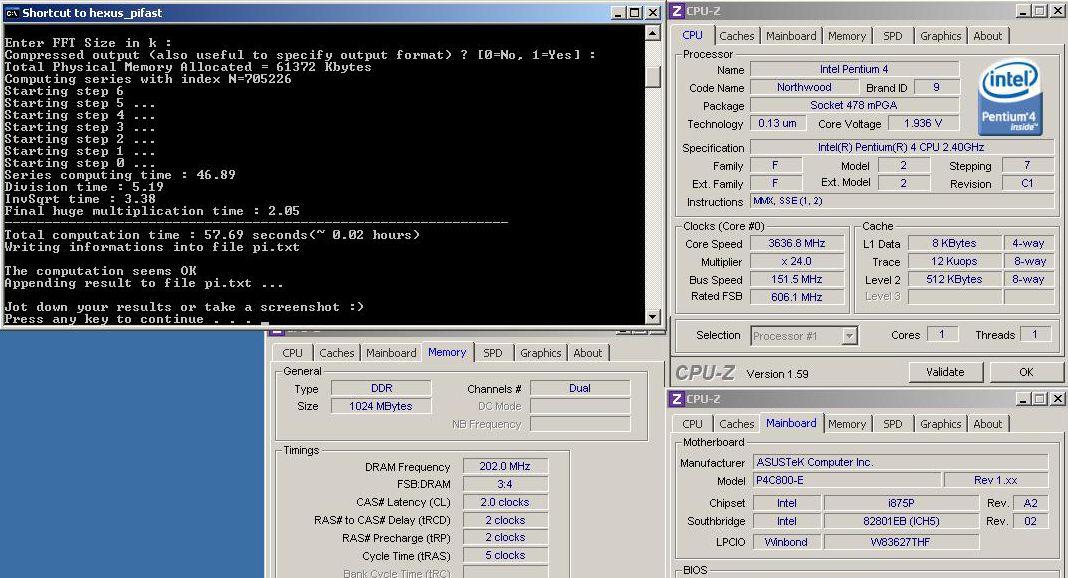Click Trace cache value 12 Kuops

point(954,261)
